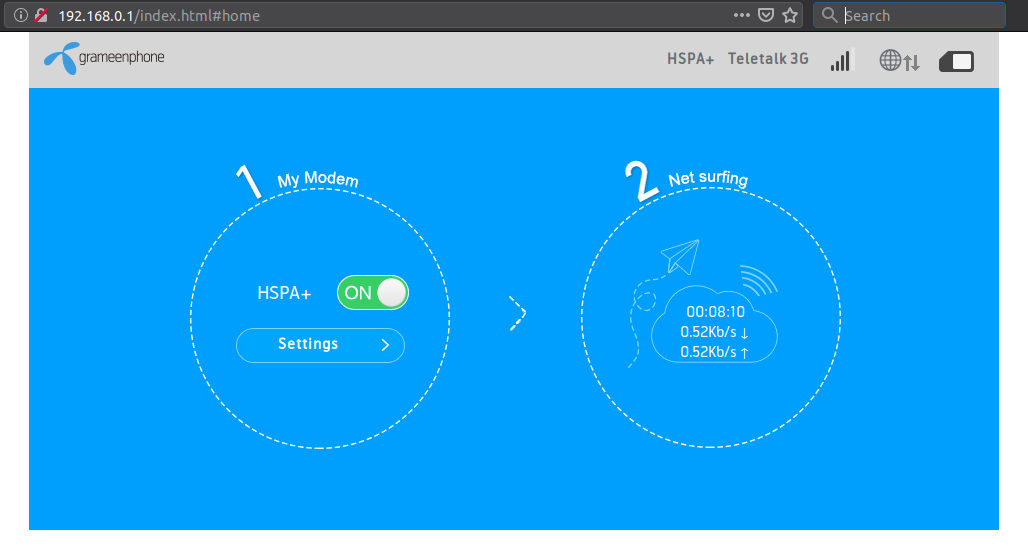This screenshot has height=550, width=1028.
Task: Toggle the HSPA+ ON switch
Action: (x=373, y=292)
